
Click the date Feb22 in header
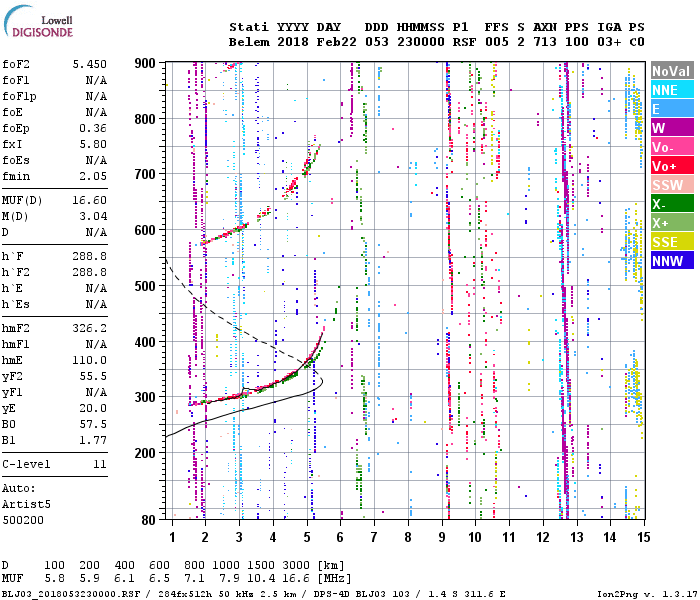click(x=337, y=42)
